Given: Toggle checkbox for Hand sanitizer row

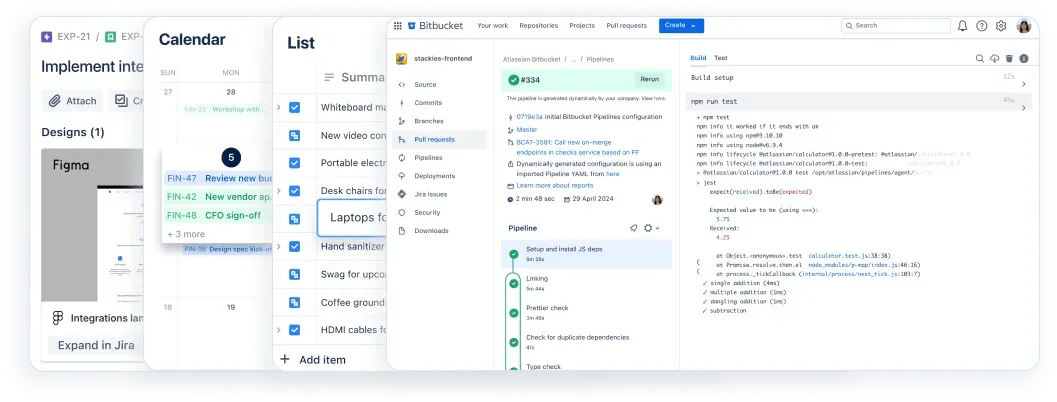Looking at the screenshot, I should (x=295, y=246).
